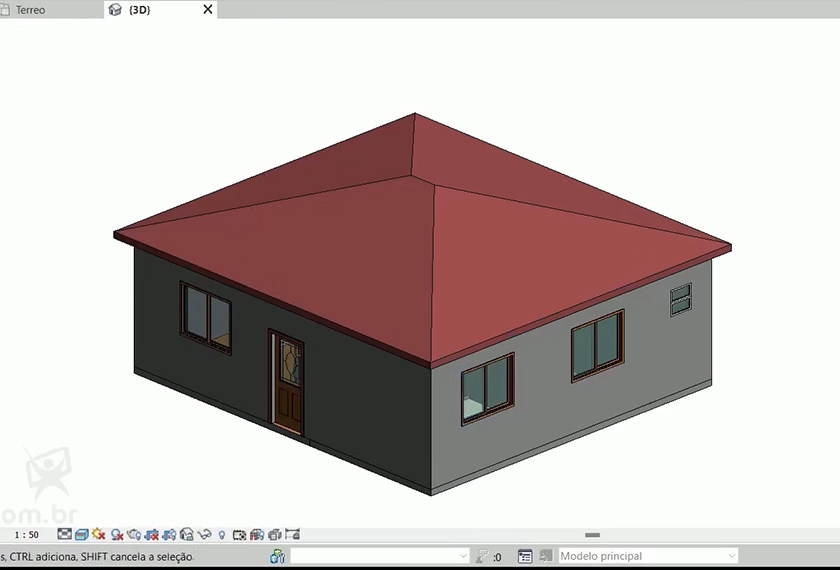Close the {3D} view tab
840x570 pixels.
point(208,10)
